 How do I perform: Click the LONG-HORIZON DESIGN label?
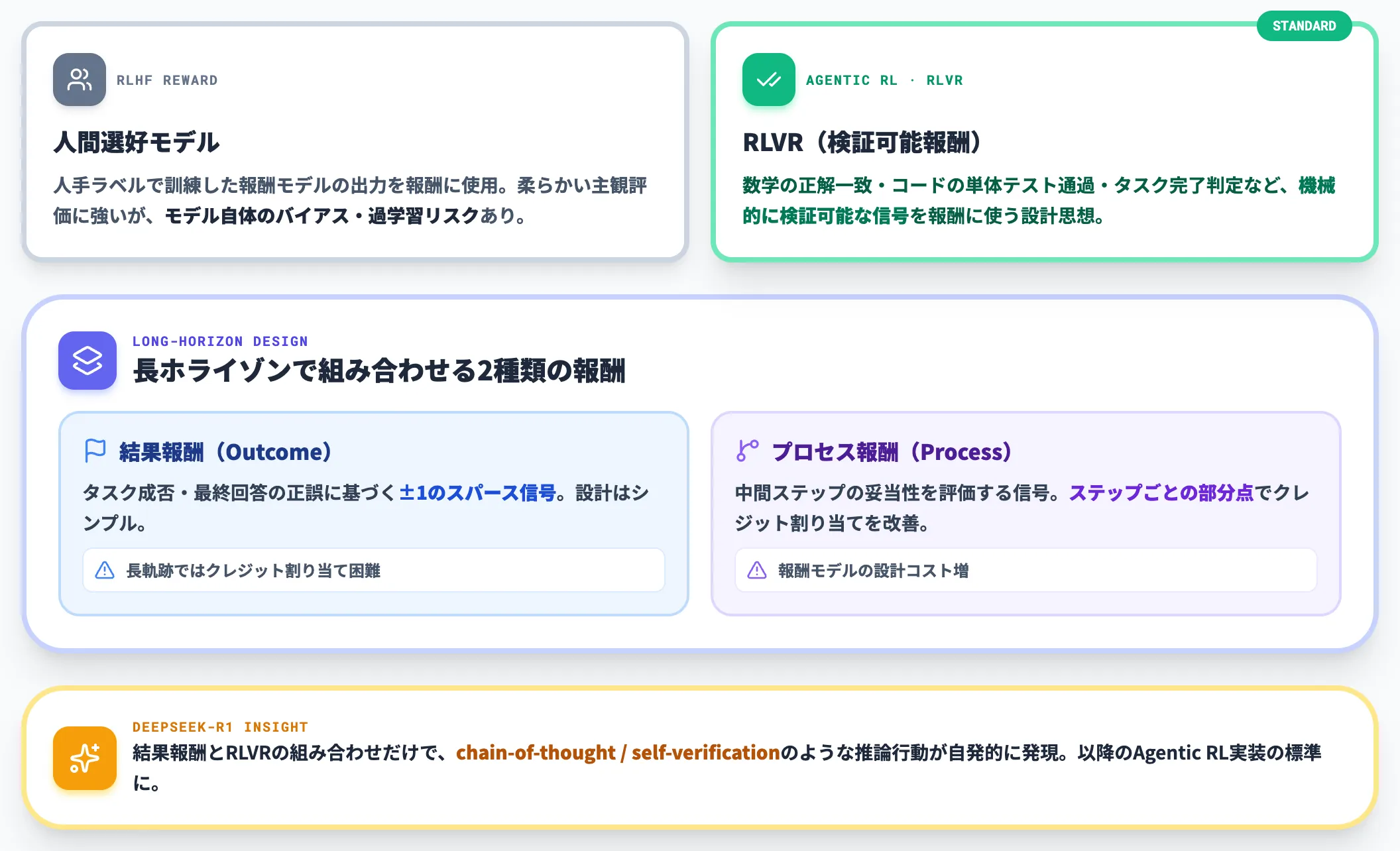(220, 341)
